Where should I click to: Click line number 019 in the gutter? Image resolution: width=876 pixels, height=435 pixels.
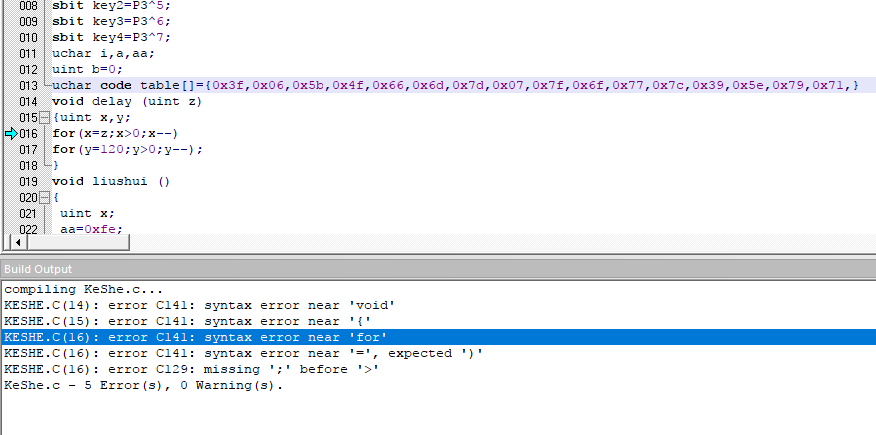tap(28, 181)
